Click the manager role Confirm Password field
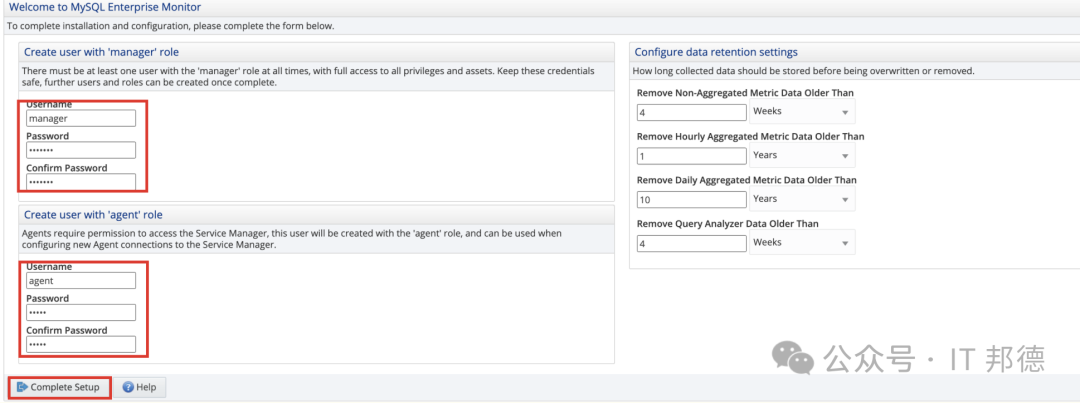Image resolution: width=1080 pixels, height=403 pixels. pyautogui.click(x=81, y=182)
